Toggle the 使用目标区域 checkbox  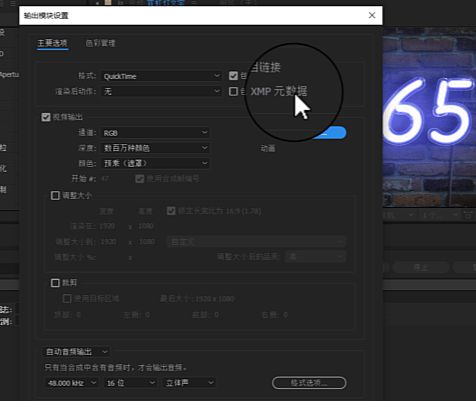(67, 298)
